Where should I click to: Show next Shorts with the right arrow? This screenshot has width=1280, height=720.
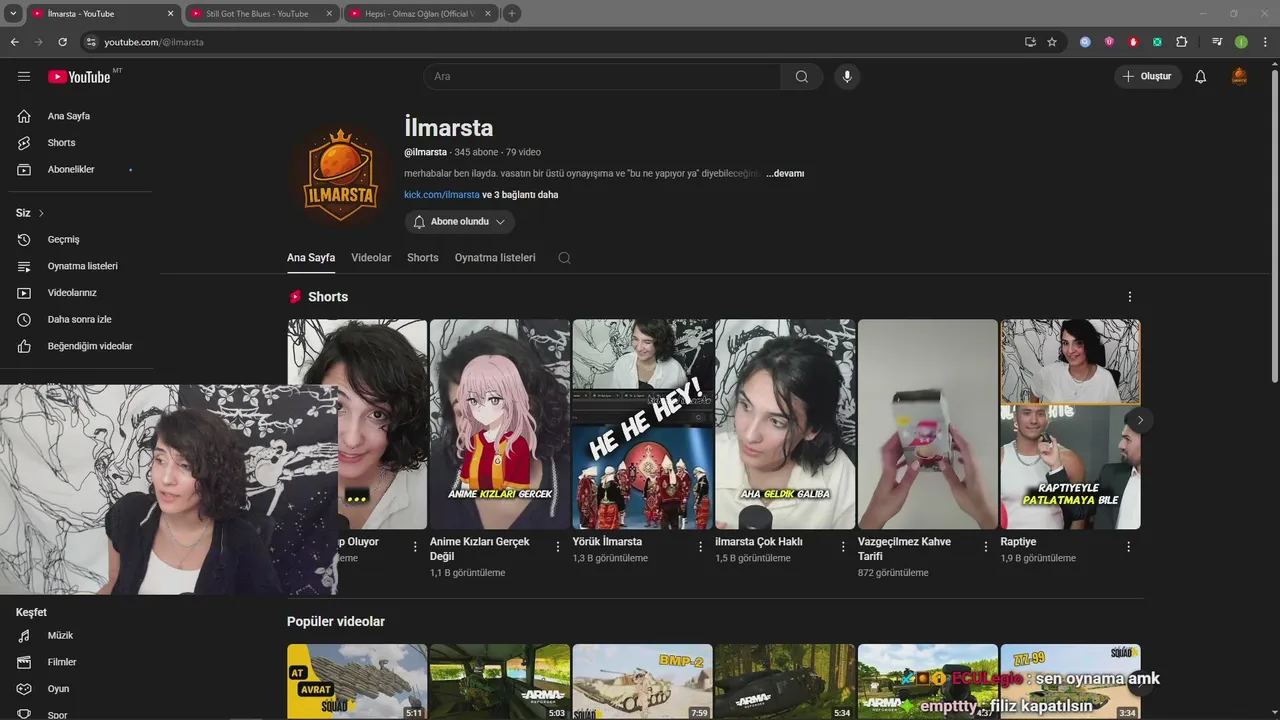point(1140,420)
